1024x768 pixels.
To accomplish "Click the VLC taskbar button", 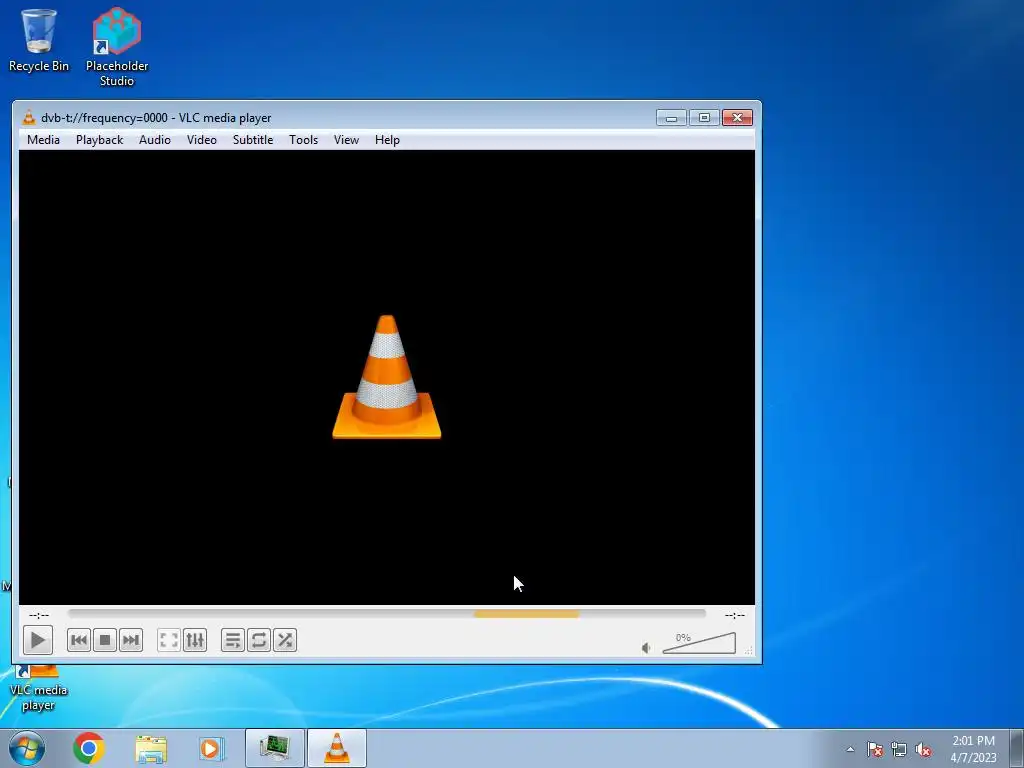I will click(x=336, y=748).
